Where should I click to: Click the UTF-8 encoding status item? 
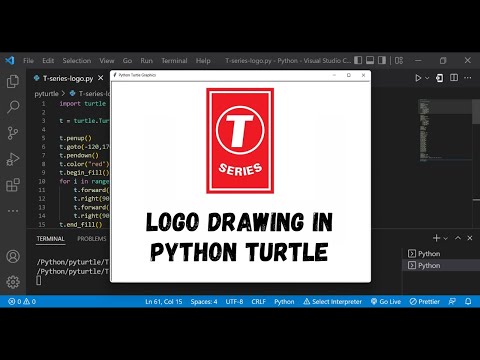(x=234, y=302)
